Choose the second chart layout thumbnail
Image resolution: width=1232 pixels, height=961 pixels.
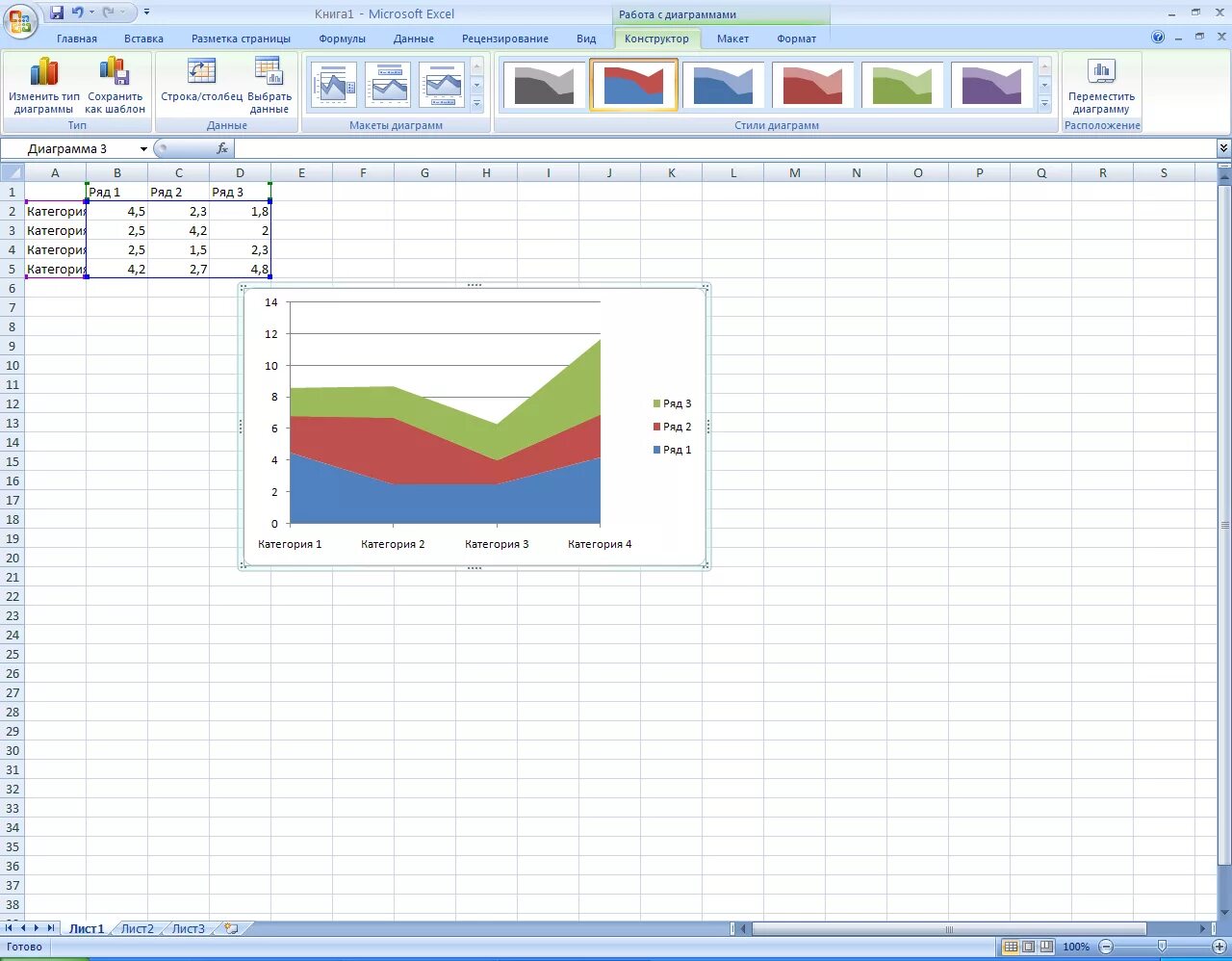pos(387,85)
